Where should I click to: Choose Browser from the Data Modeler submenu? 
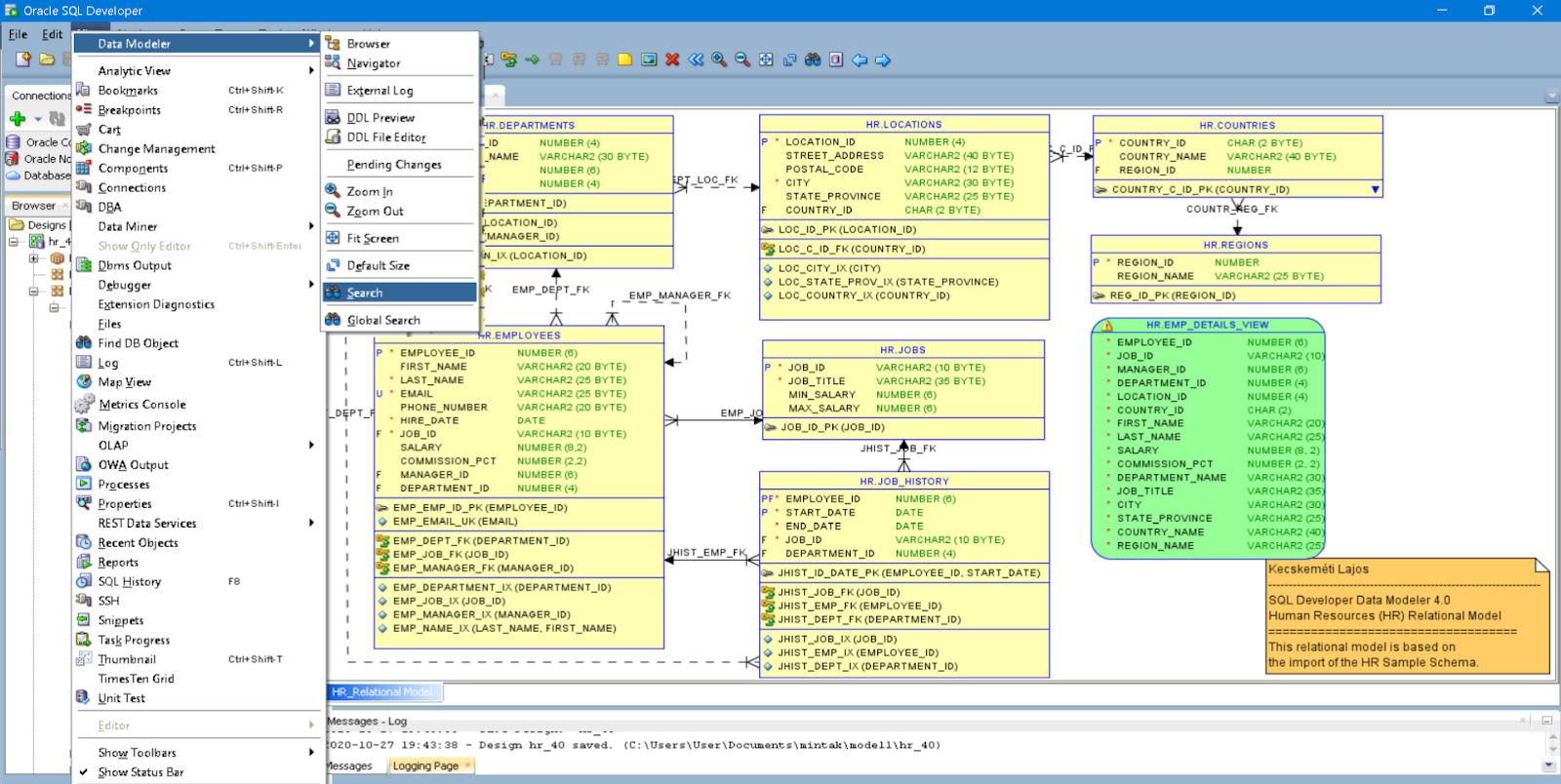coord(400,44)
